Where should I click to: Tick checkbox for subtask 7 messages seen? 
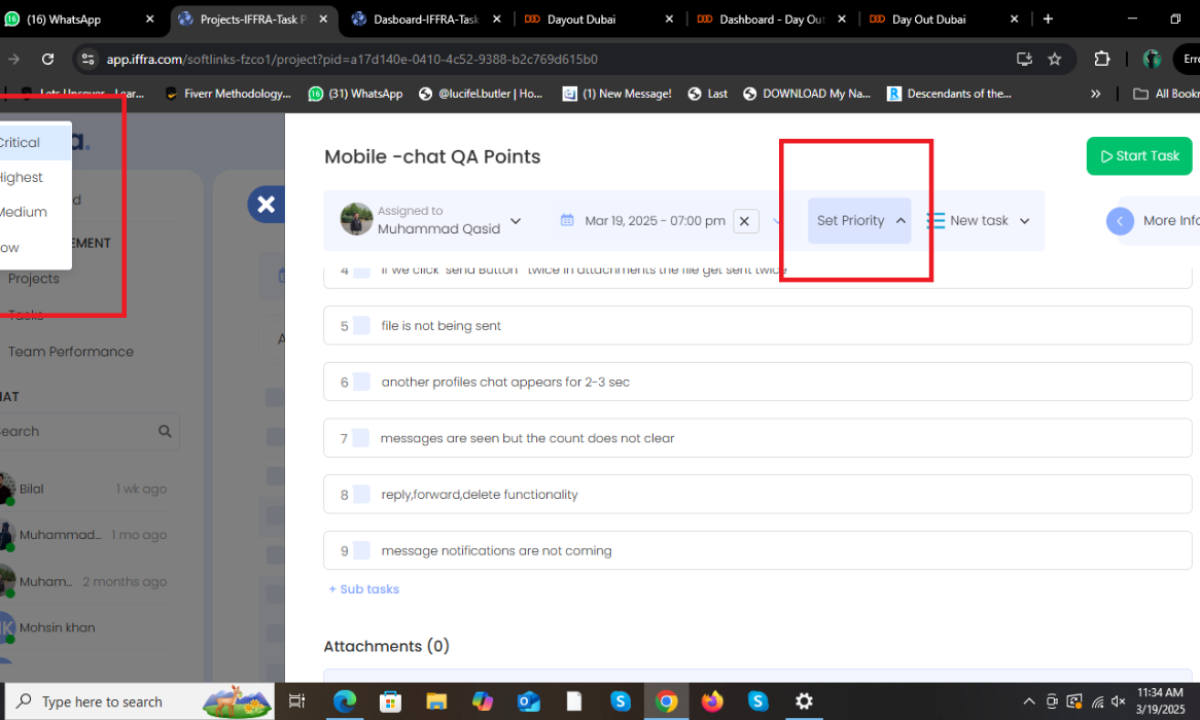(x=361, y=438)
